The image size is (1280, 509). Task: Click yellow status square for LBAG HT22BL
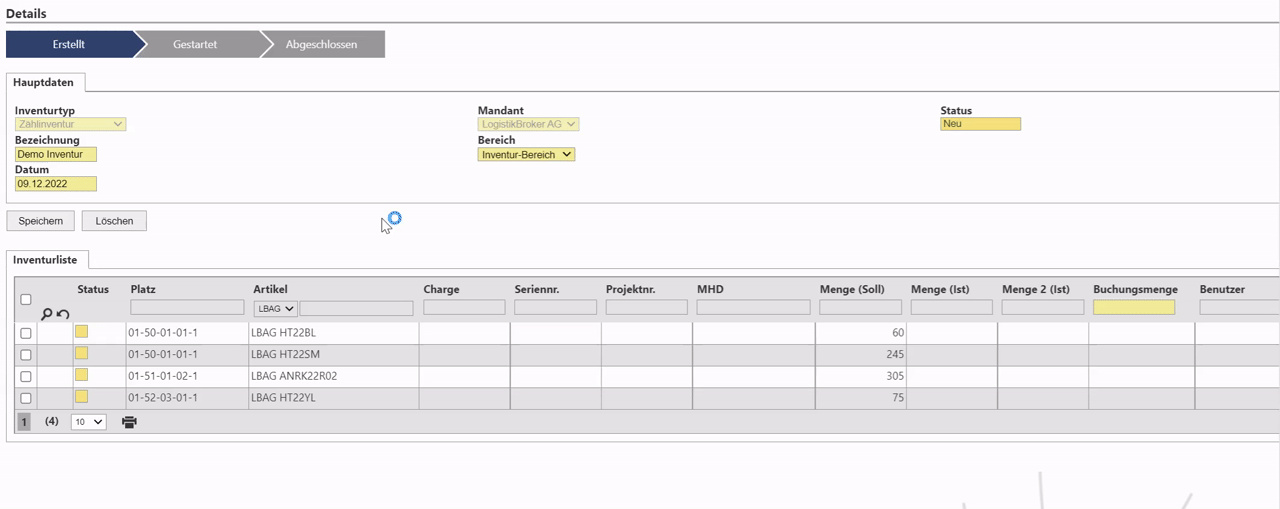(82, 331)
